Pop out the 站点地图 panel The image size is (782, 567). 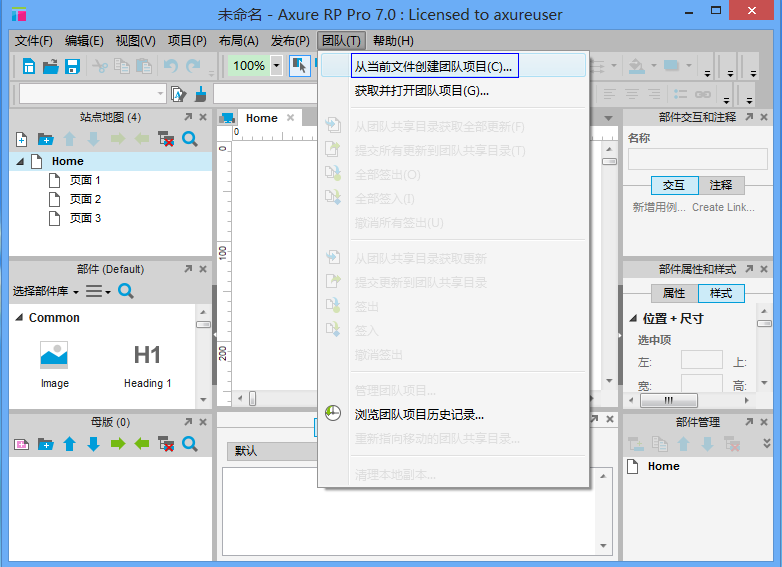(188, 117)
